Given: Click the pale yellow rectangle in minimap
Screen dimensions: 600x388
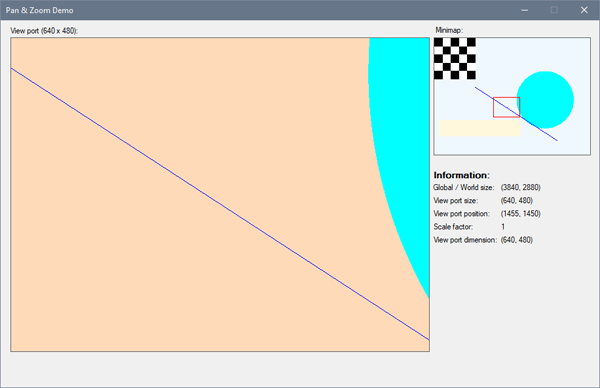Looking at the screenshot, I should pos(479,128).
